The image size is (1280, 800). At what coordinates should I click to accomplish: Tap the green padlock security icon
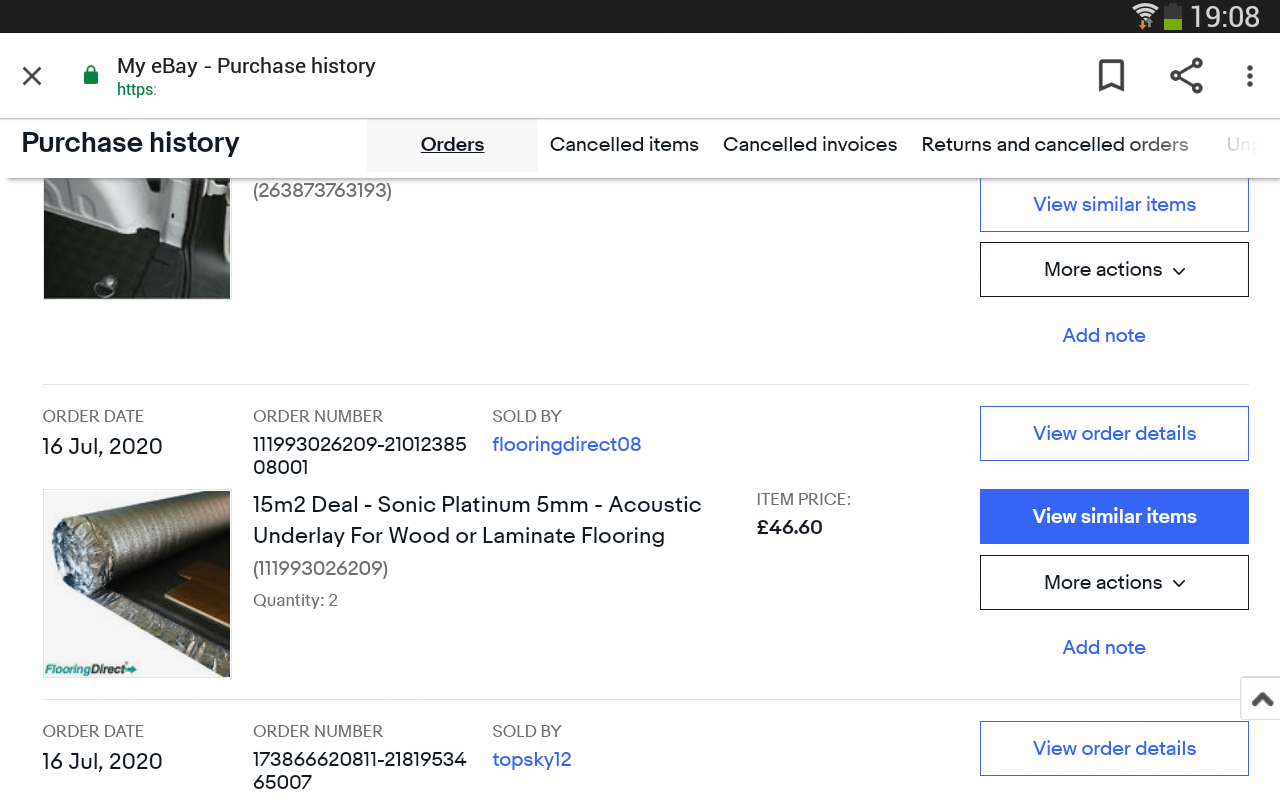pos(91,75)
